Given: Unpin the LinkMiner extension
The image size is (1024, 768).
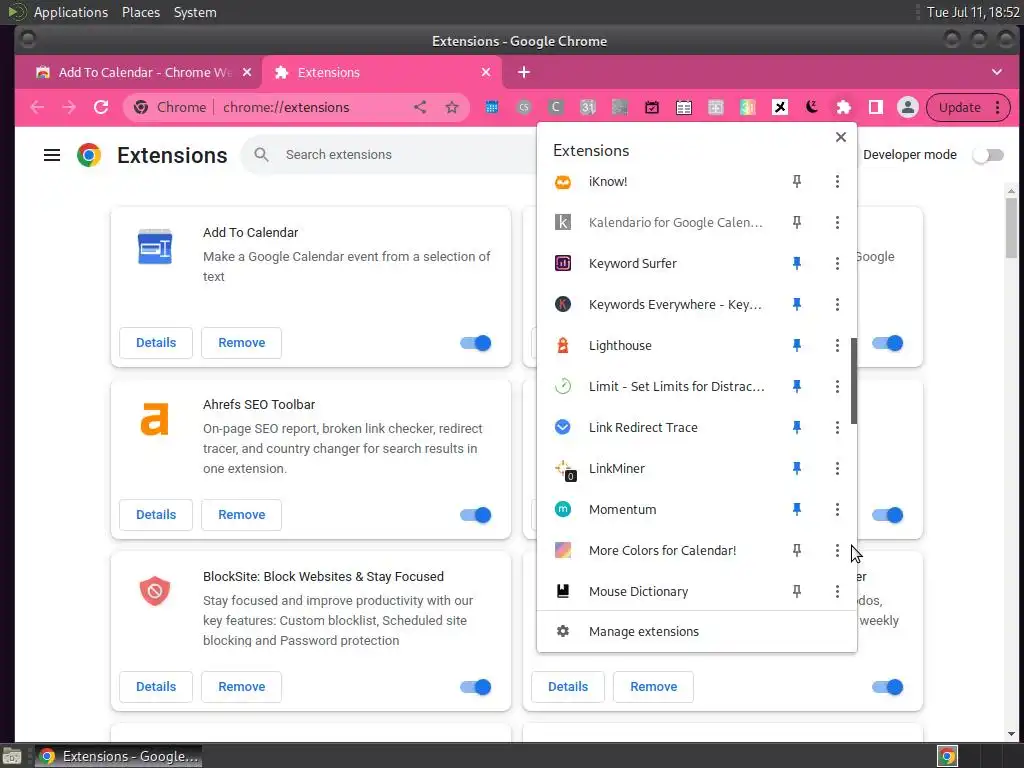Looking at the screenshot, I should [797, 468].
